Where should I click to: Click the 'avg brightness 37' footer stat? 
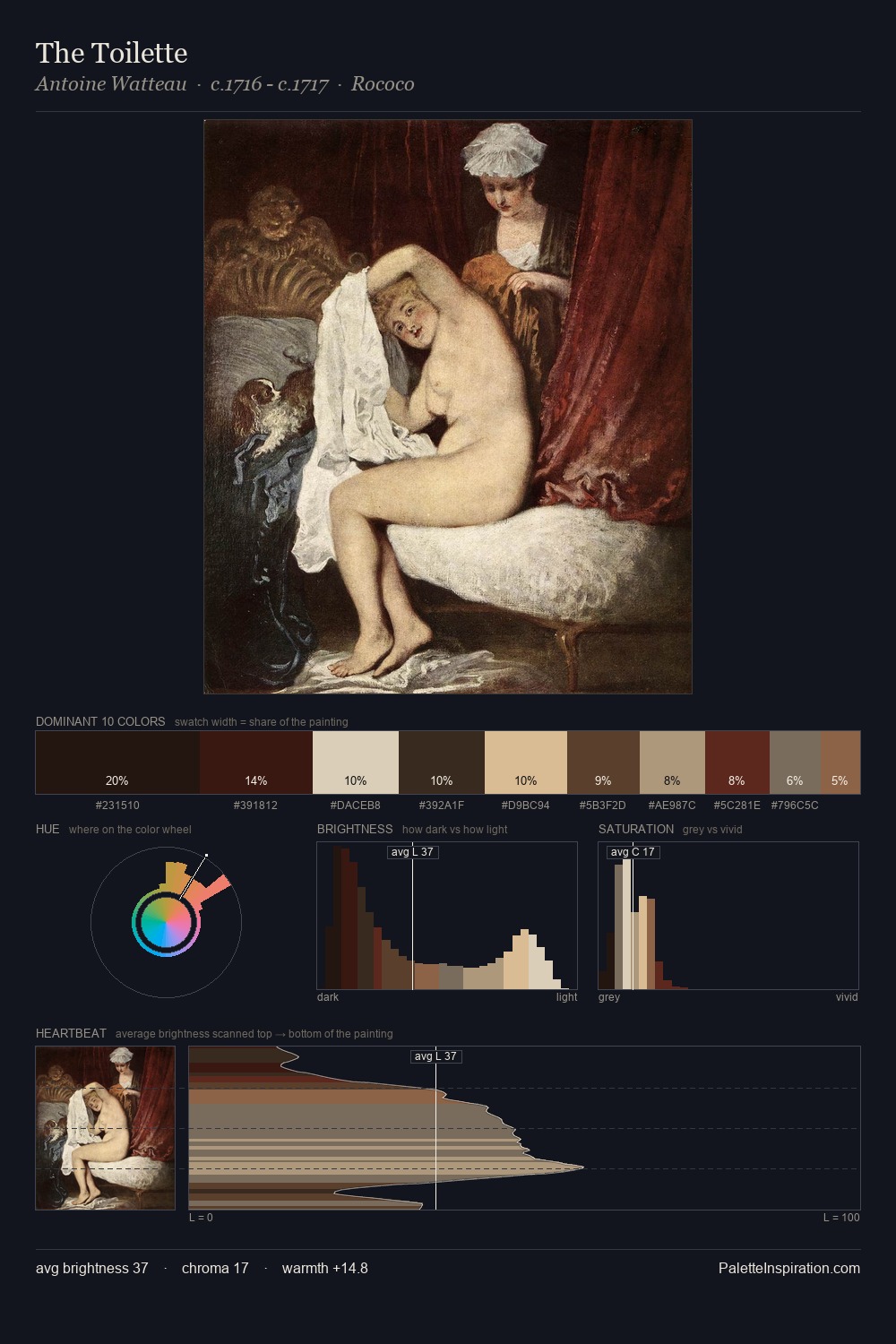(92, 1268)
